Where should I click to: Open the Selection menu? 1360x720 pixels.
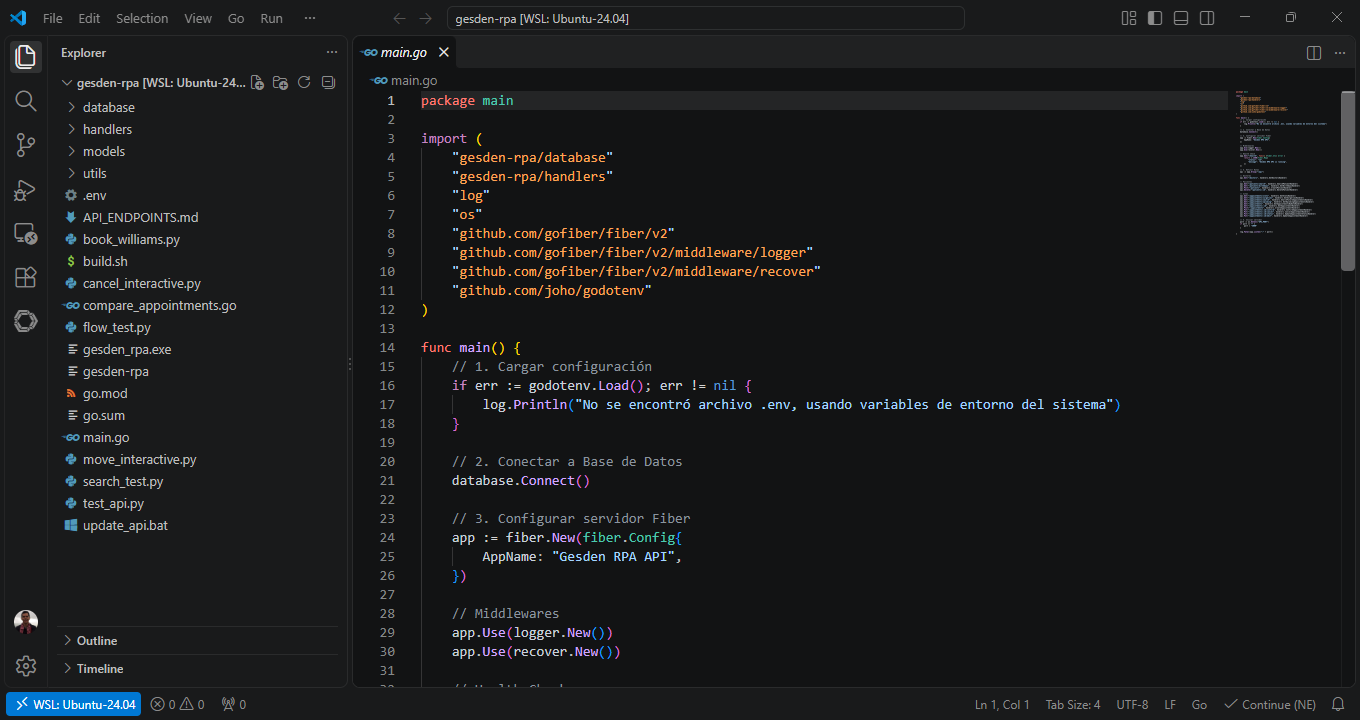142,18
